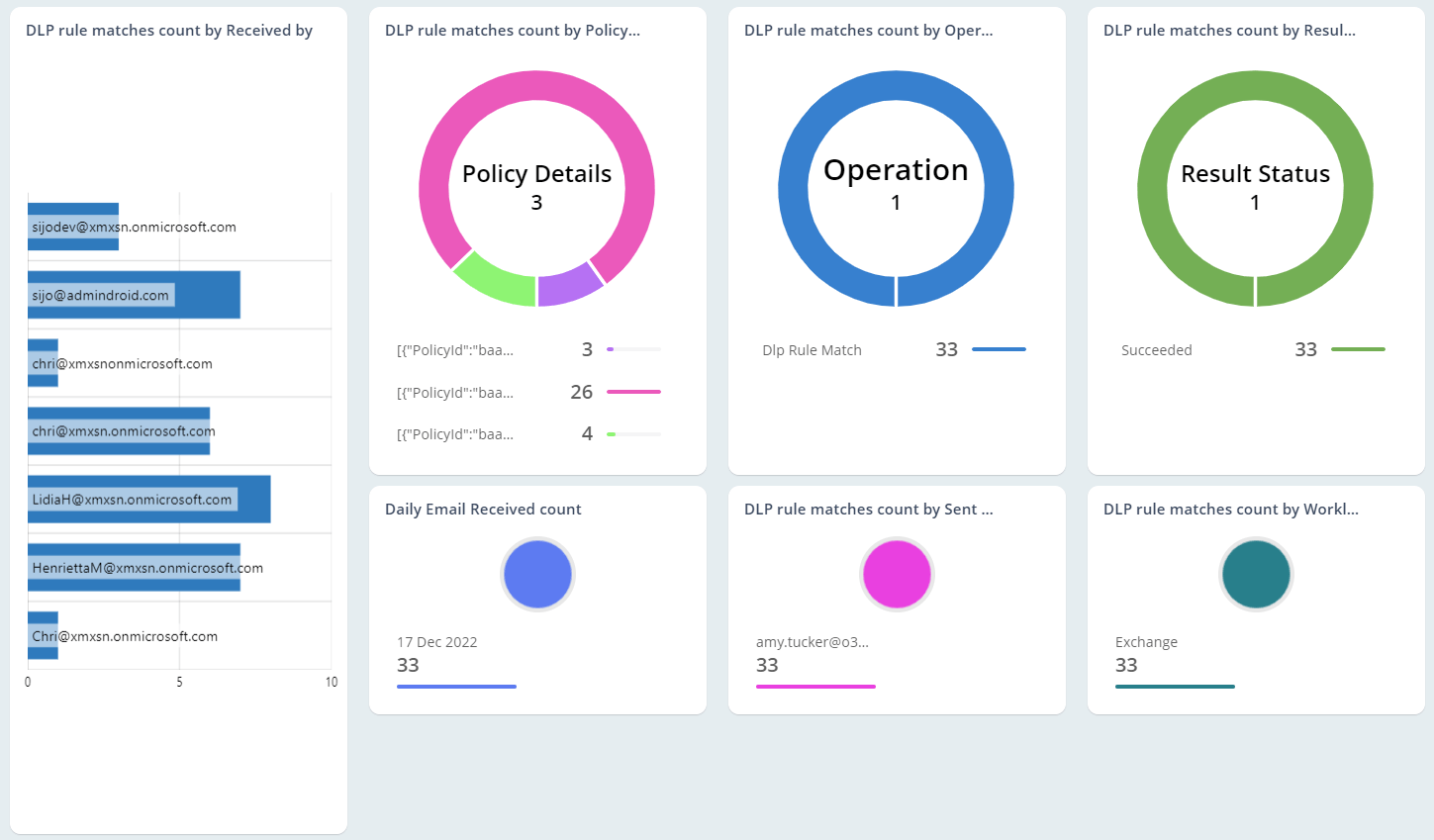Click the teal circle icon on Workload card

(1256, 574)
